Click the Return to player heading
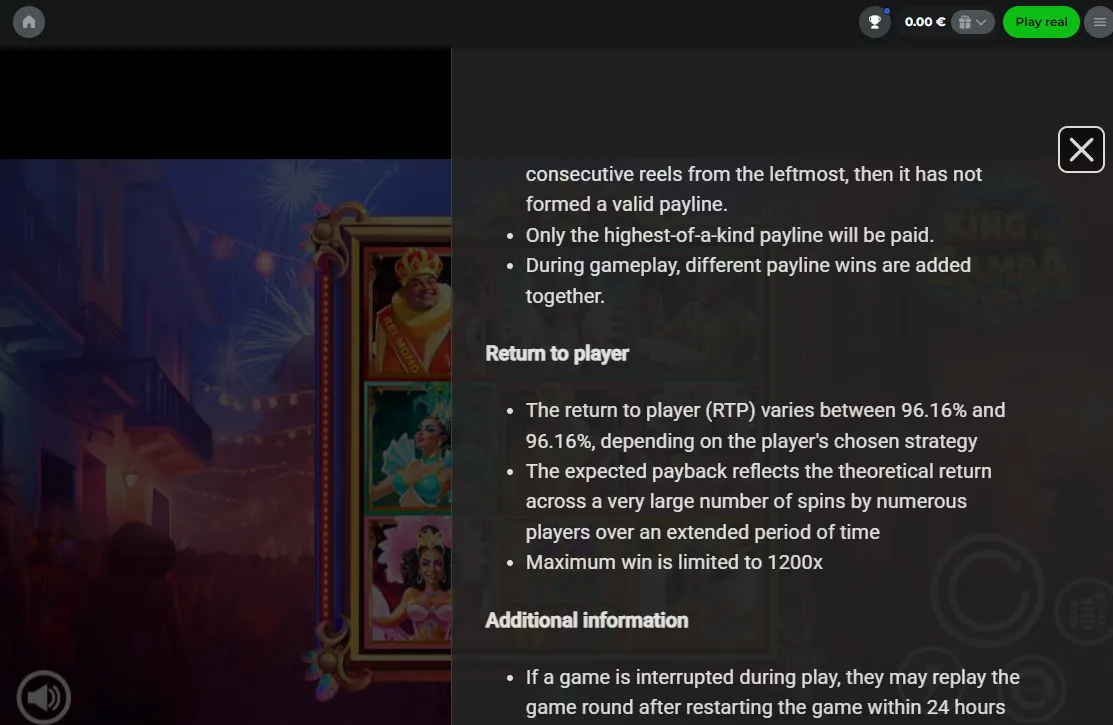Viewport: 1113px width, 725px height. [x=557, y=354]
